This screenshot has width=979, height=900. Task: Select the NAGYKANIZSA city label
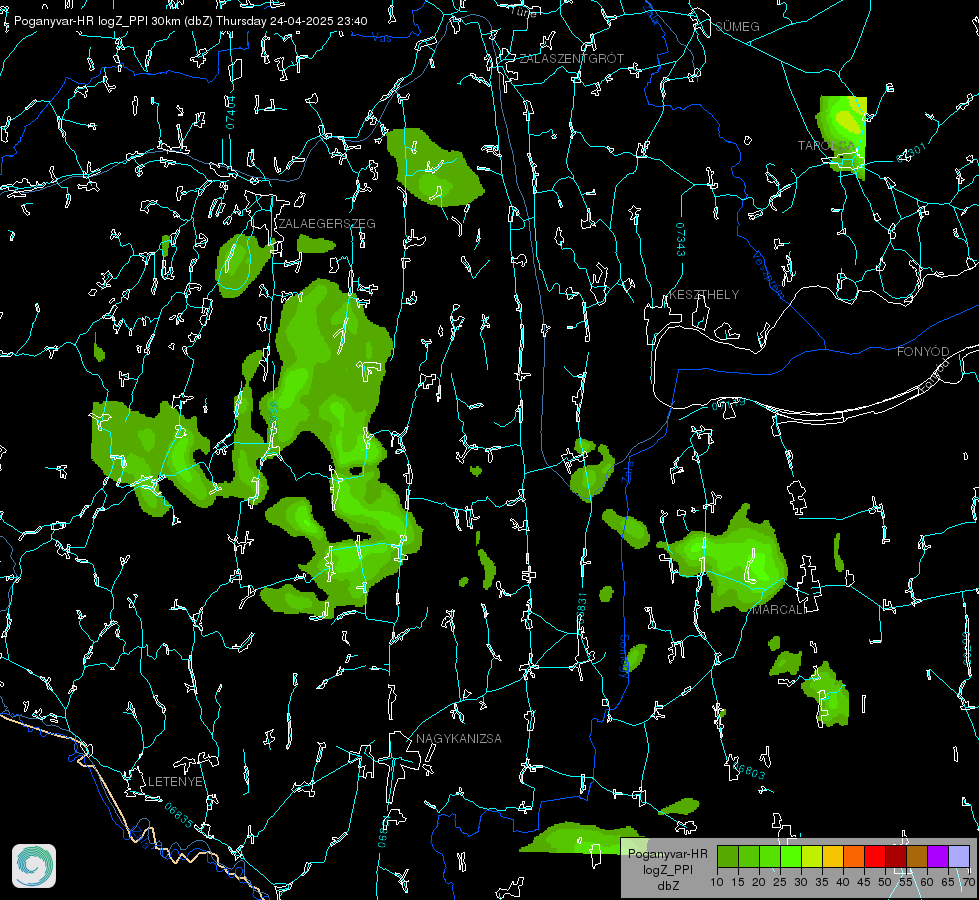coord(459,738)
